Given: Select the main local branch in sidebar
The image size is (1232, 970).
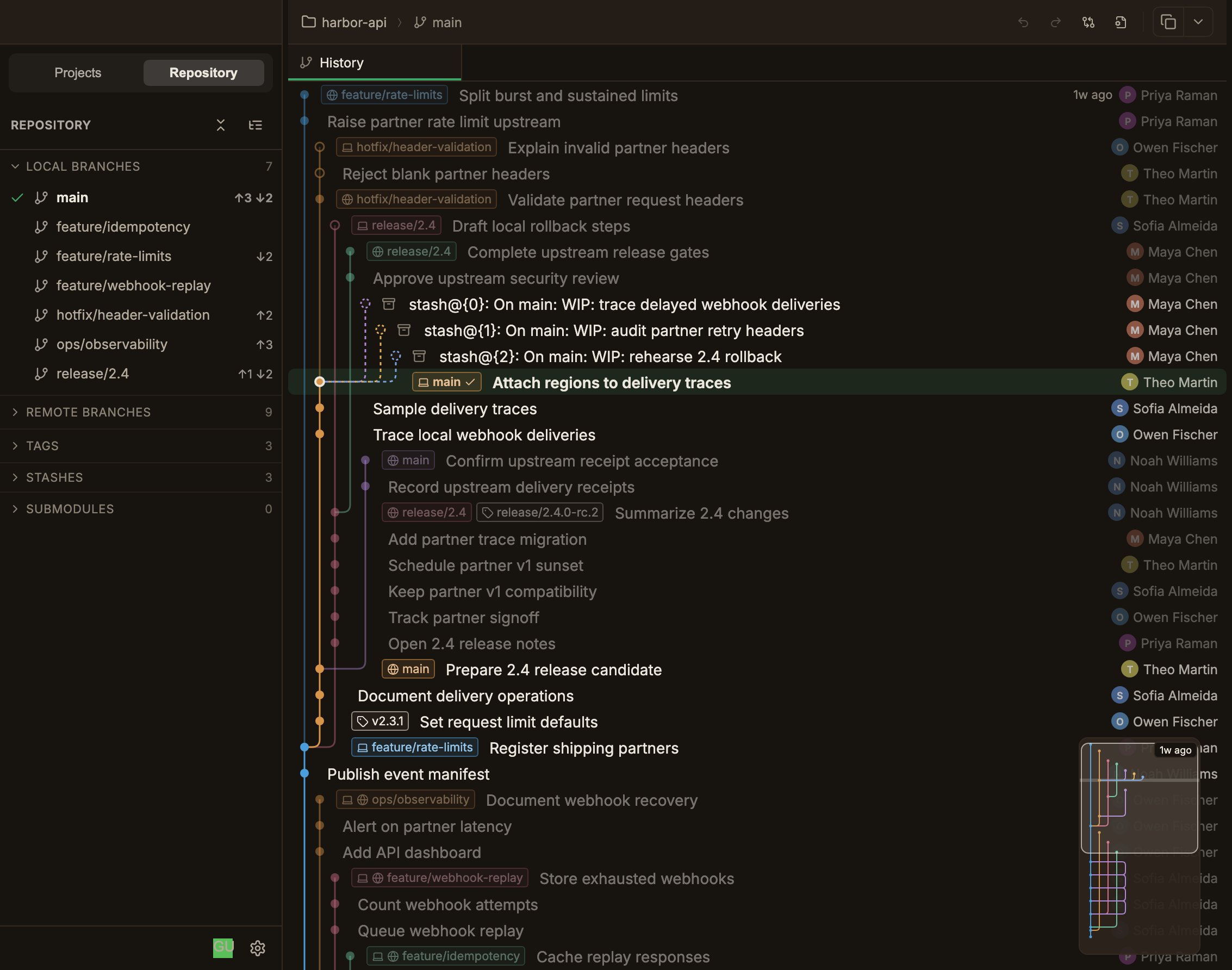Looking at the screenshot, I should (141, 197).
